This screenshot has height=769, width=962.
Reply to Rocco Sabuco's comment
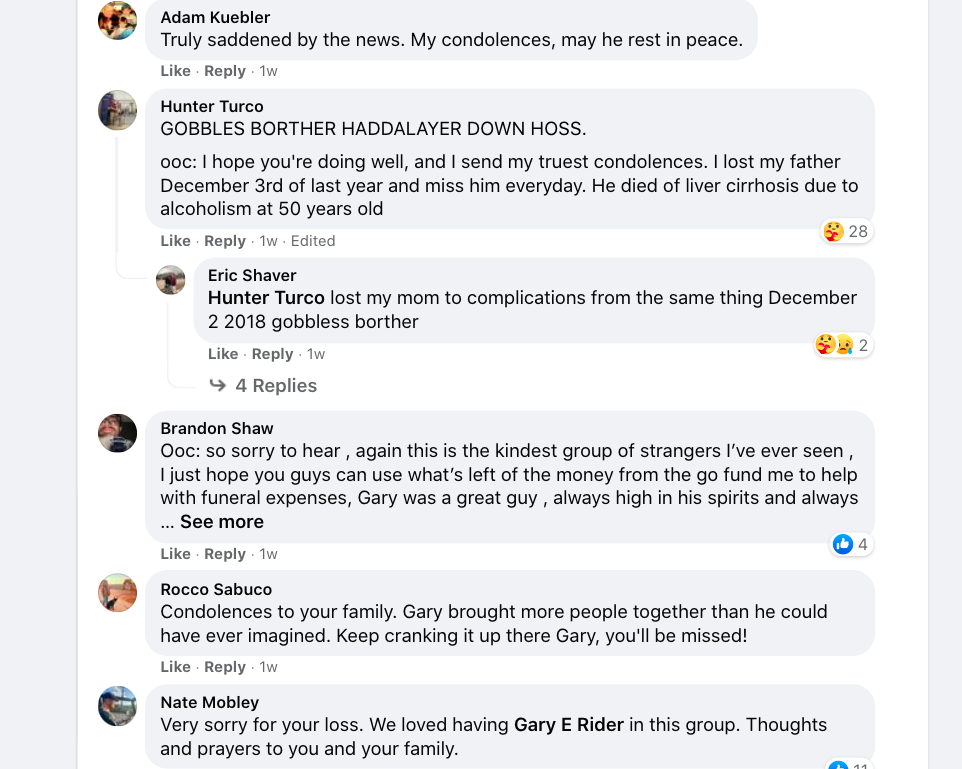click(225, 667)
